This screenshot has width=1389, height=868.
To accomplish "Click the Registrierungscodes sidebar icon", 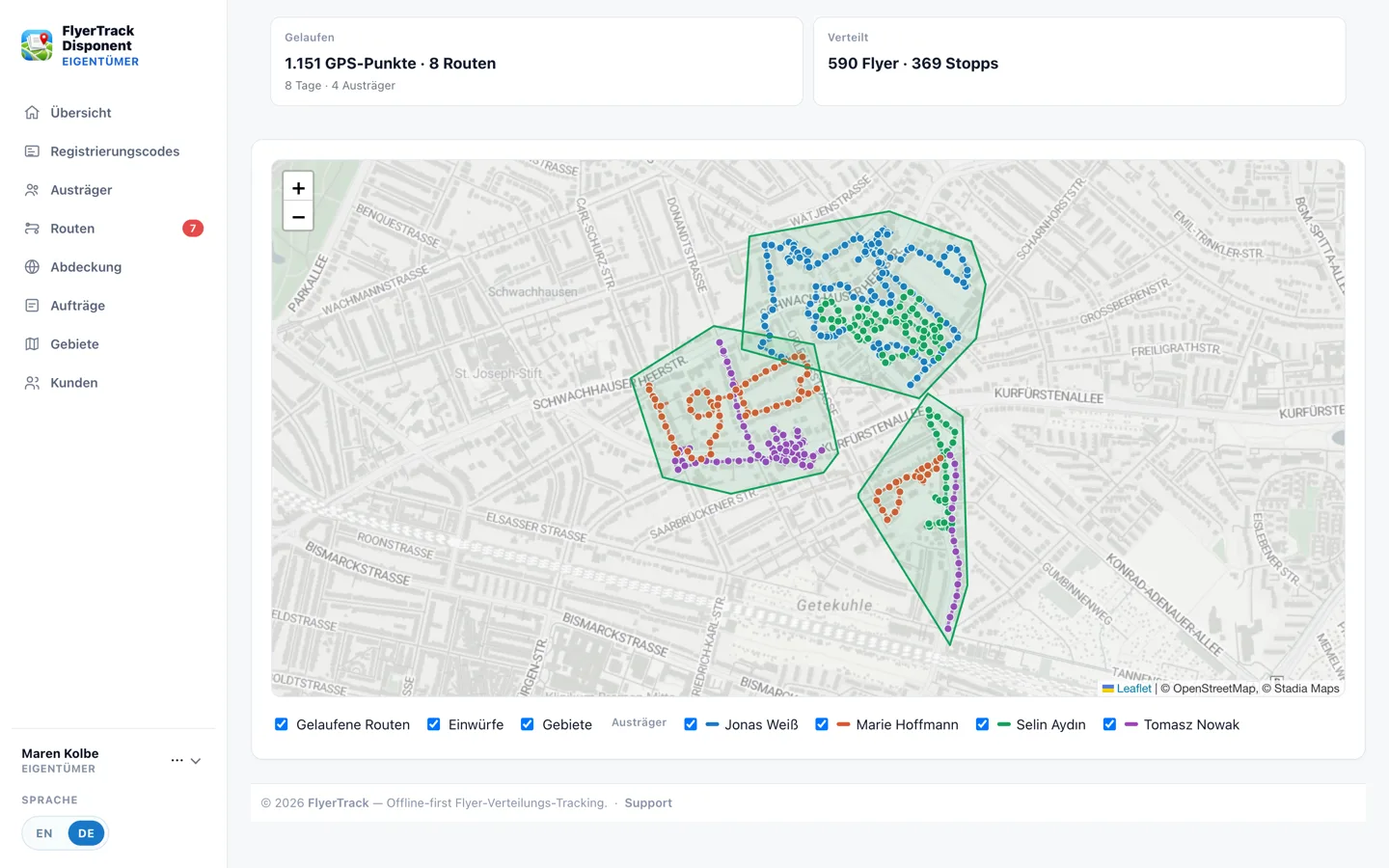I will point(32,151).
